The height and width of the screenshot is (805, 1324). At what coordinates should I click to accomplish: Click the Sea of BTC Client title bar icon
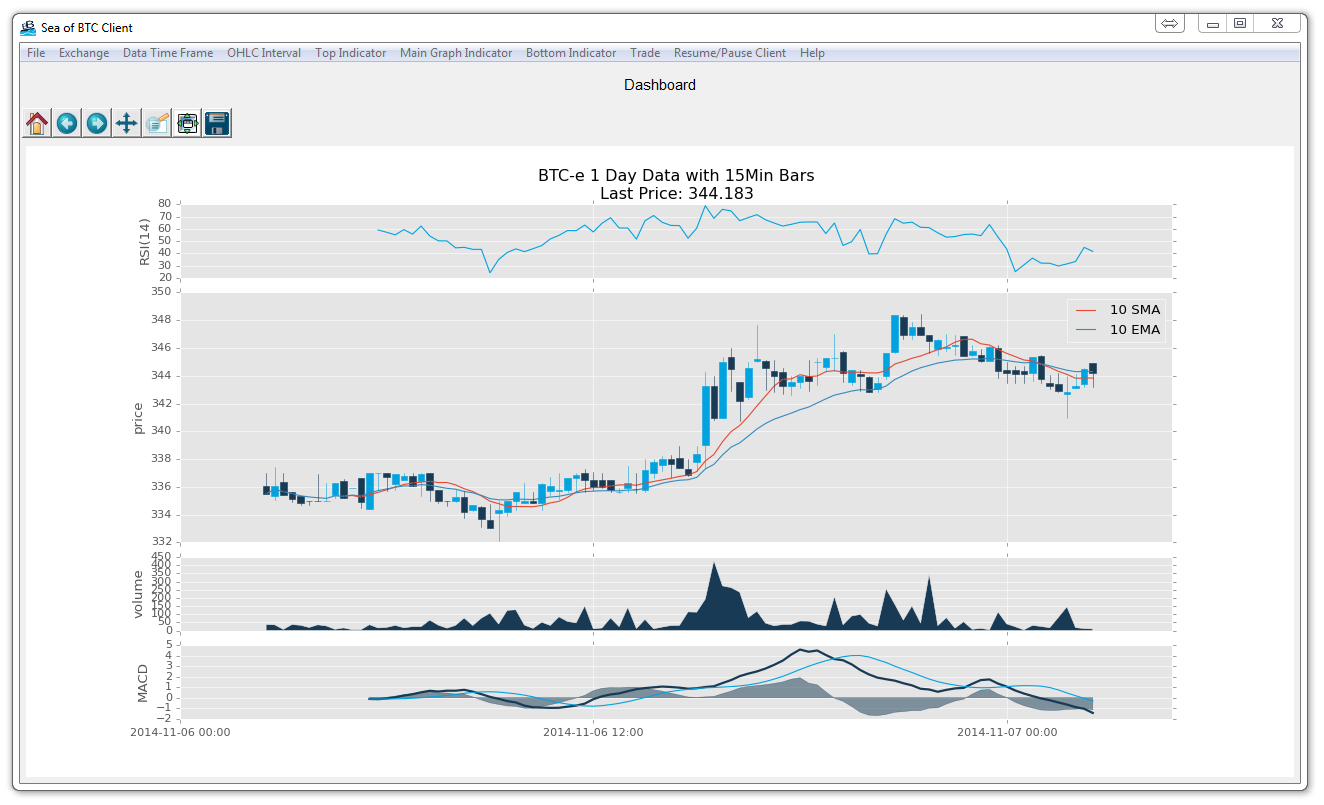28,27
